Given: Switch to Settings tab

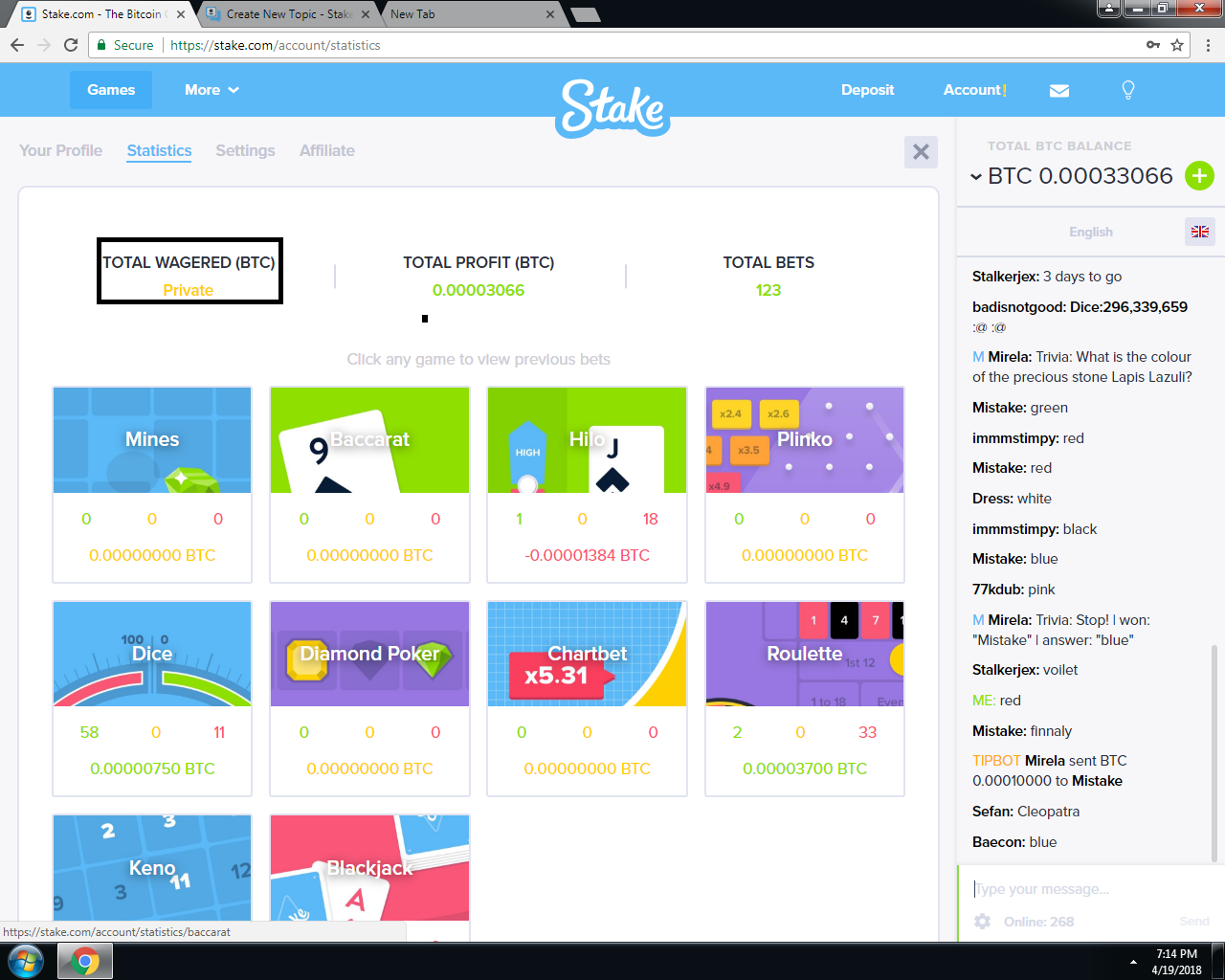Looking at the screenshot, I should click(x=245, y=151).
